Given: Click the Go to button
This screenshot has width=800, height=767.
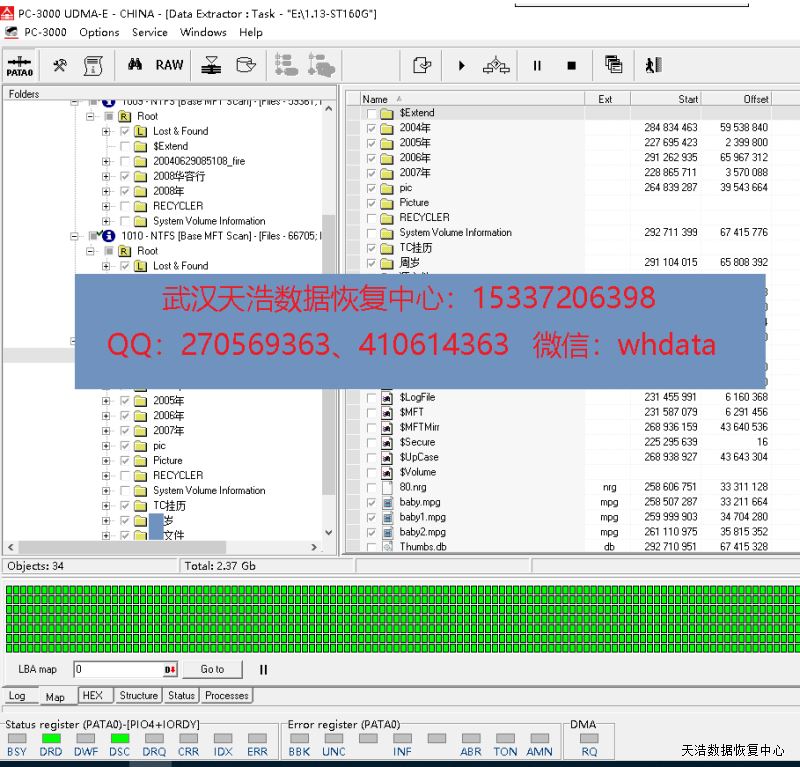Looking at the screenshot, I should coord(212,669).
